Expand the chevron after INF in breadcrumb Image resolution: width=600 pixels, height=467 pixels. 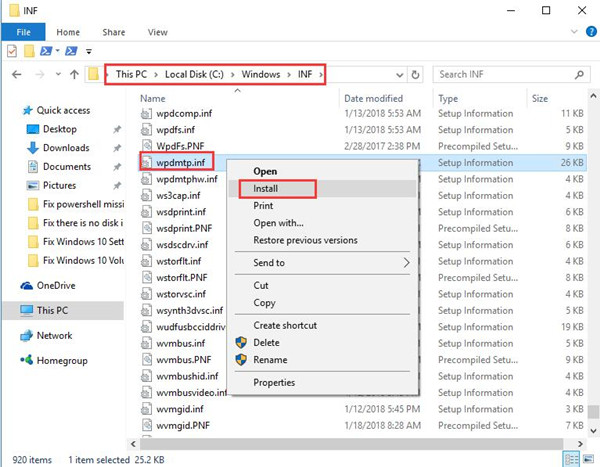[x=321, y=75]
